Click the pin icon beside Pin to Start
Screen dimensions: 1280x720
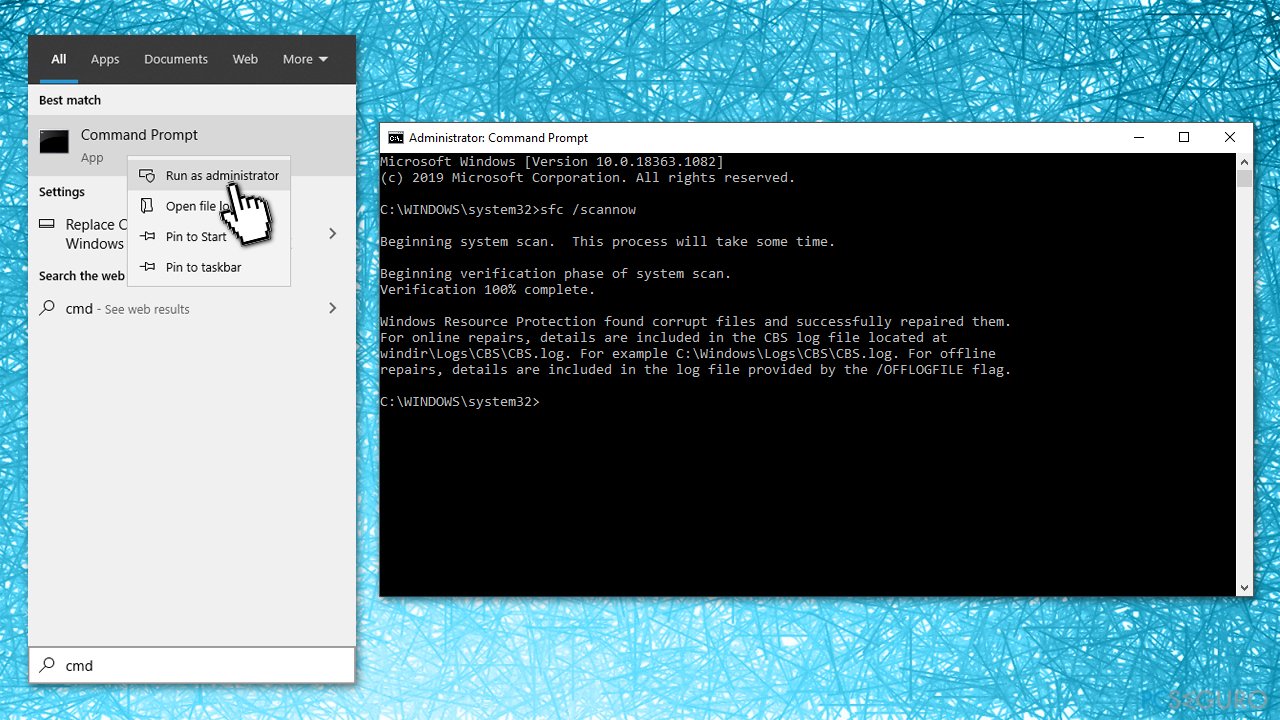[147, 237]
